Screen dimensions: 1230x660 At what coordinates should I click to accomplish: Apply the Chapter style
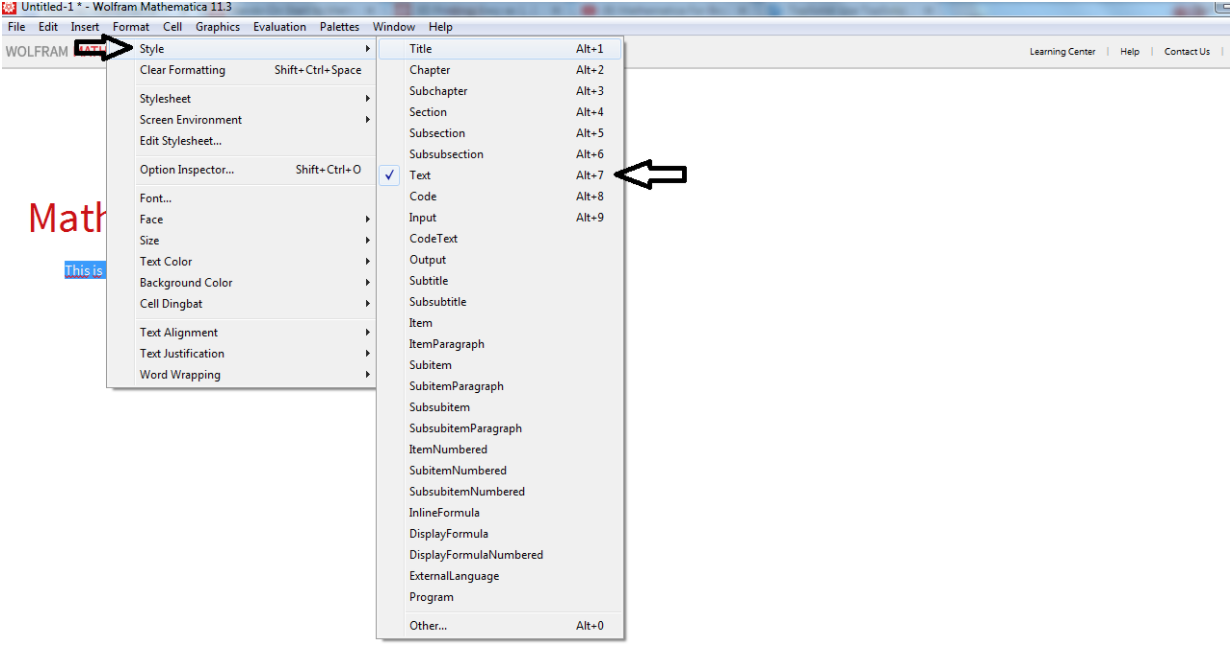click(500, 70)
